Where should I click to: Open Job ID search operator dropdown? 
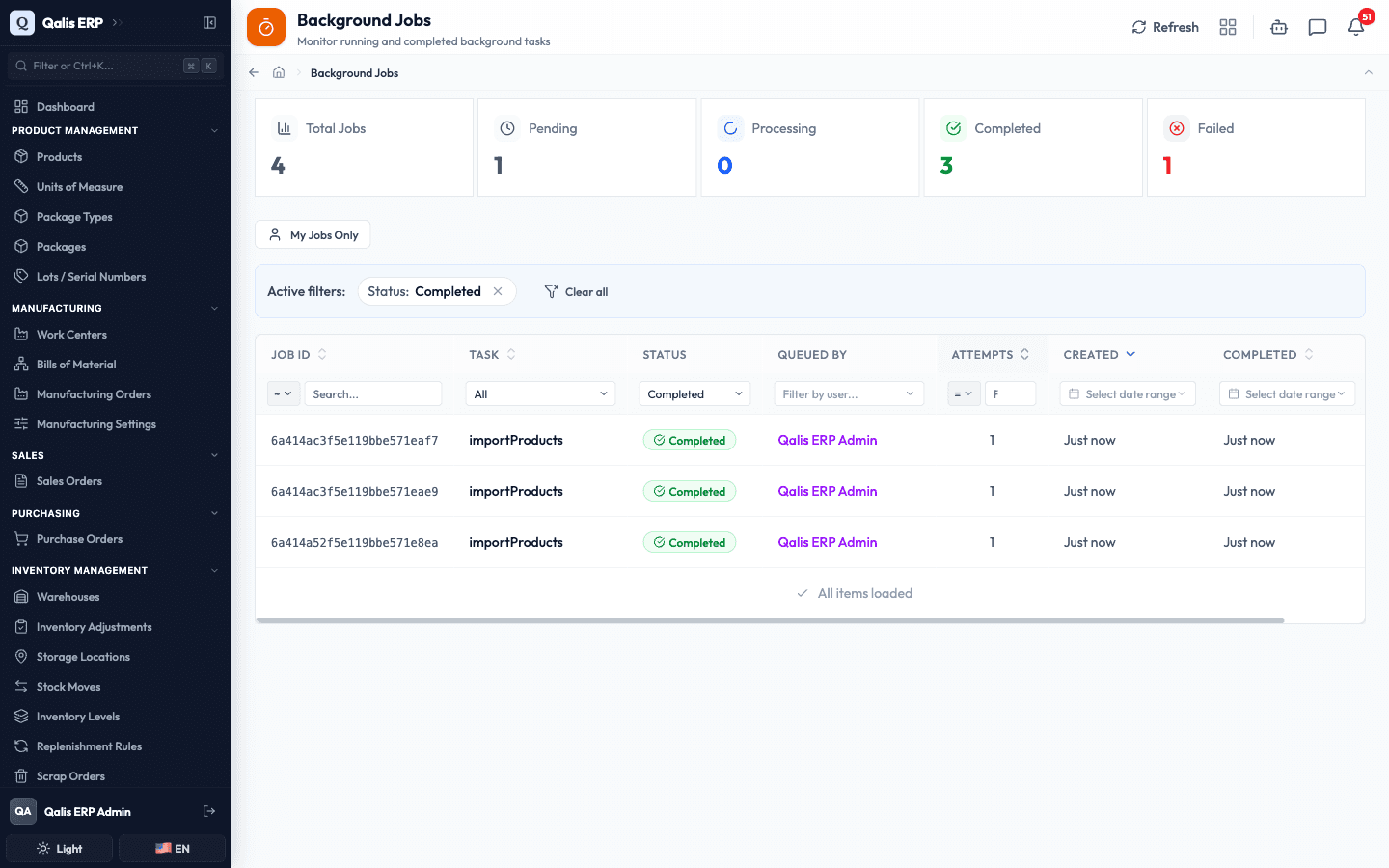(284, 393)
